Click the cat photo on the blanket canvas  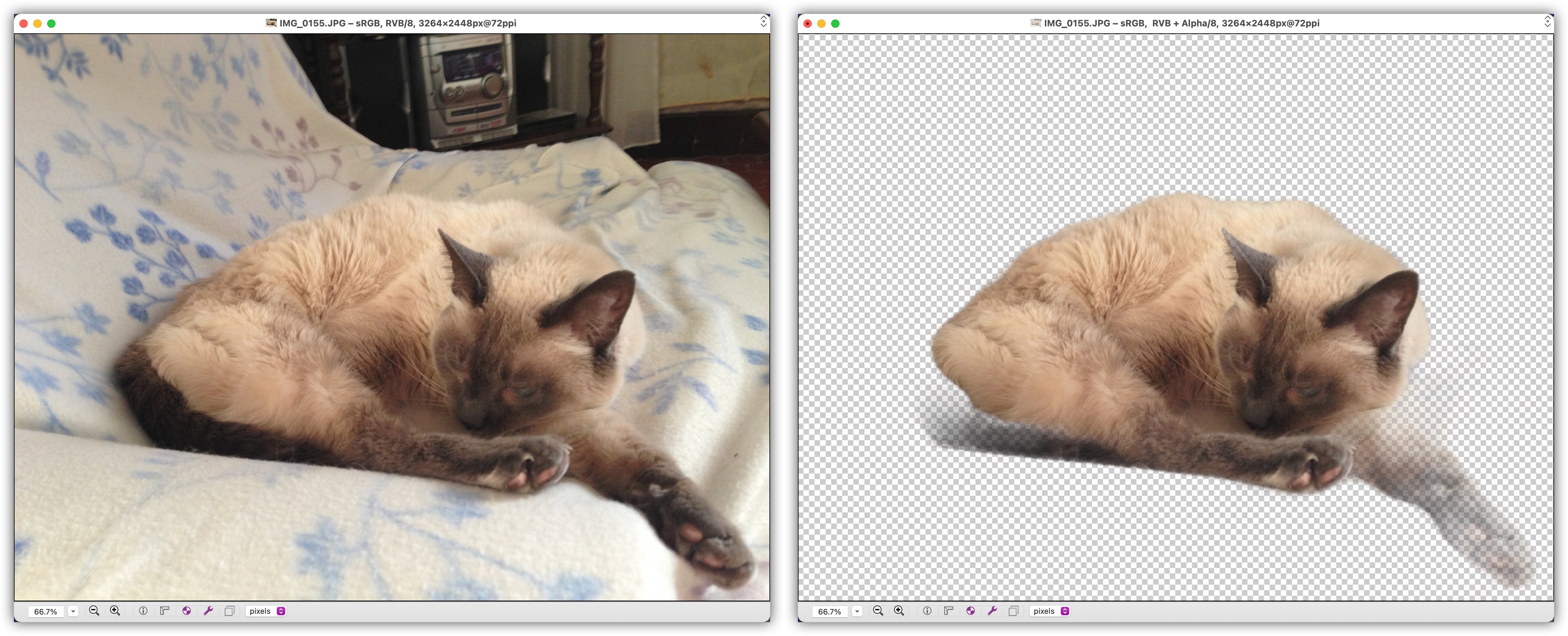392,317
